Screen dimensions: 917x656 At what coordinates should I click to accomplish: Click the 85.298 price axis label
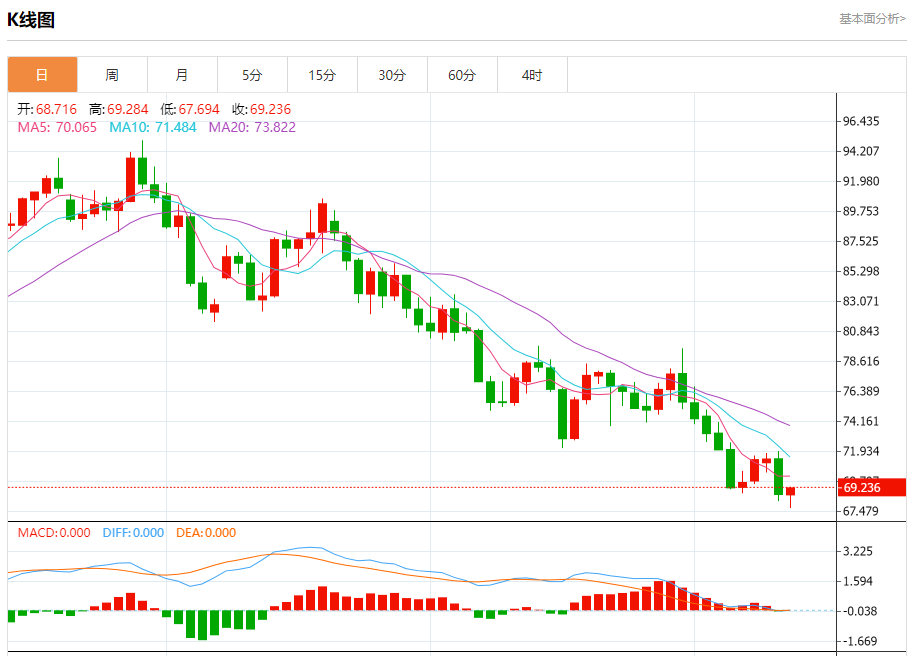pos(861,271)
